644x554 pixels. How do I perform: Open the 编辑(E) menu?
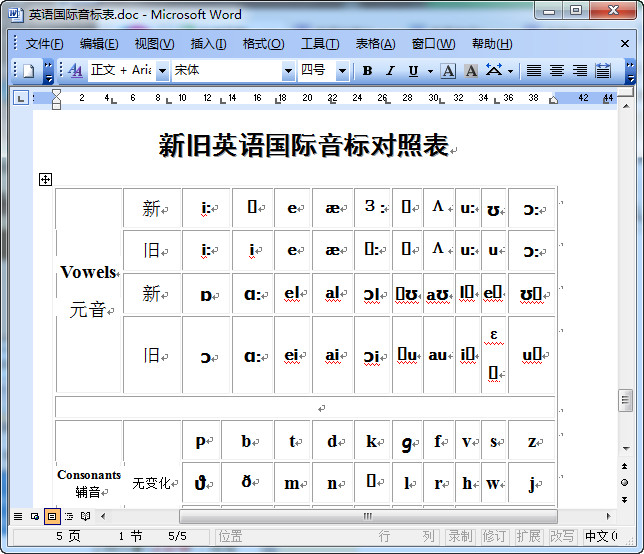click(99, 44)
